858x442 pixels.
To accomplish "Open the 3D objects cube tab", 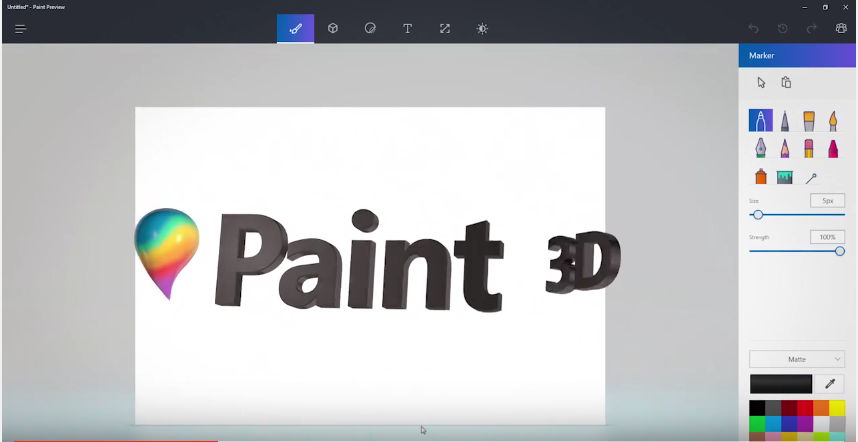I will 333,28.
